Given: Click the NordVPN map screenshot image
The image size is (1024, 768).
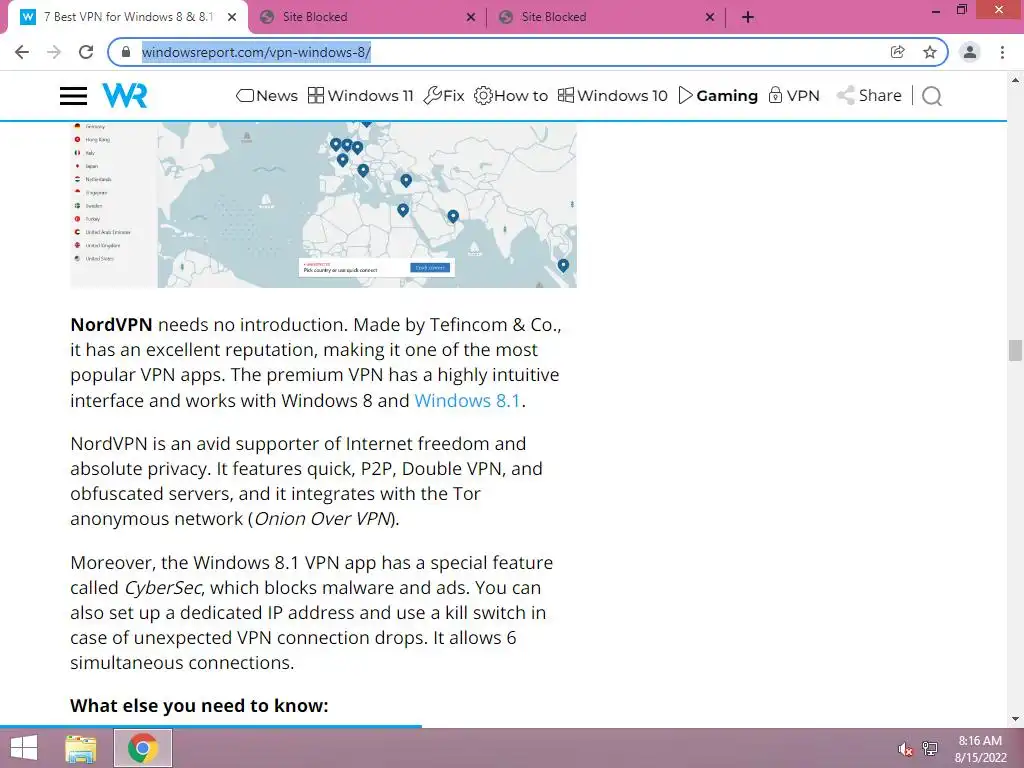Looking at the screenshot, I should pos(323,205).
